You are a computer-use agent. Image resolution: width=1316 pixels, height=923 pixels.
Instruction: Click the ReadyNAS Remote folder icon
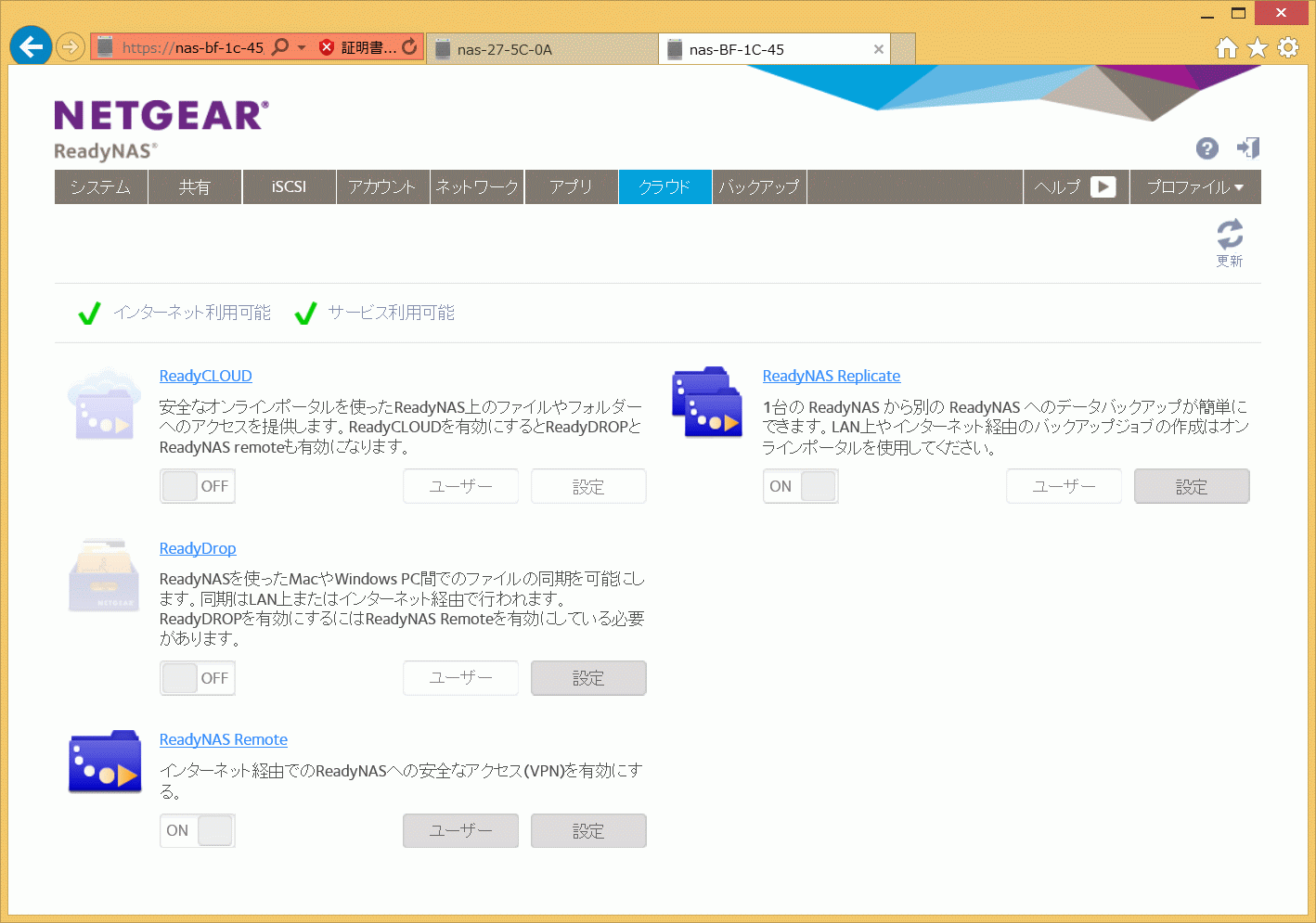click(x=104, y=763)
